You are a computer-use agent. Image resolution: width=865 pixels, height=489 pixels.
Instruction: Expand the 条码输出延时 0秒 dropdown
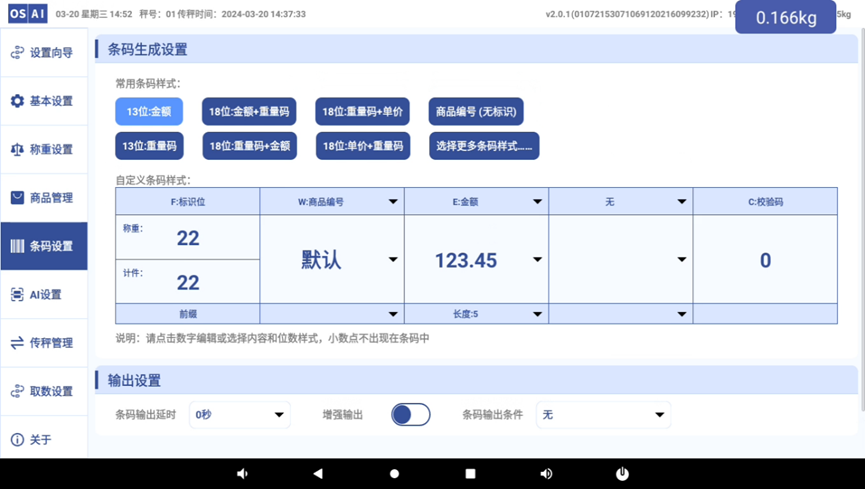[239, 415]
